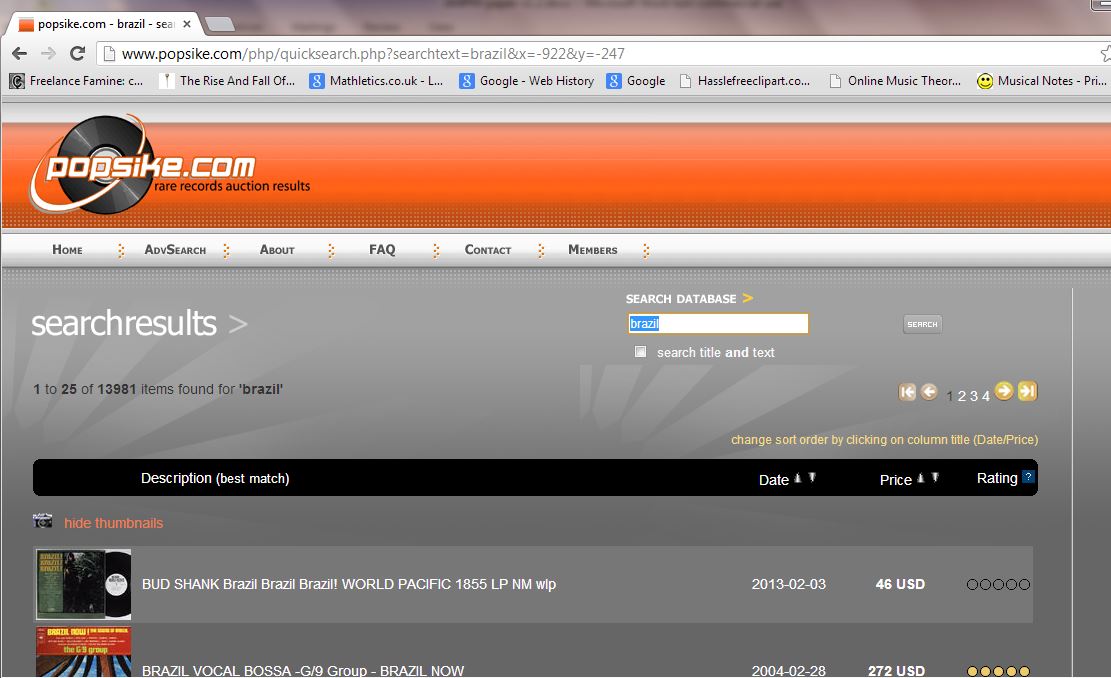Screen dimensions: 1111x678
Task: Jump to the last results page icon
Action: click(x=1027, y=390)
